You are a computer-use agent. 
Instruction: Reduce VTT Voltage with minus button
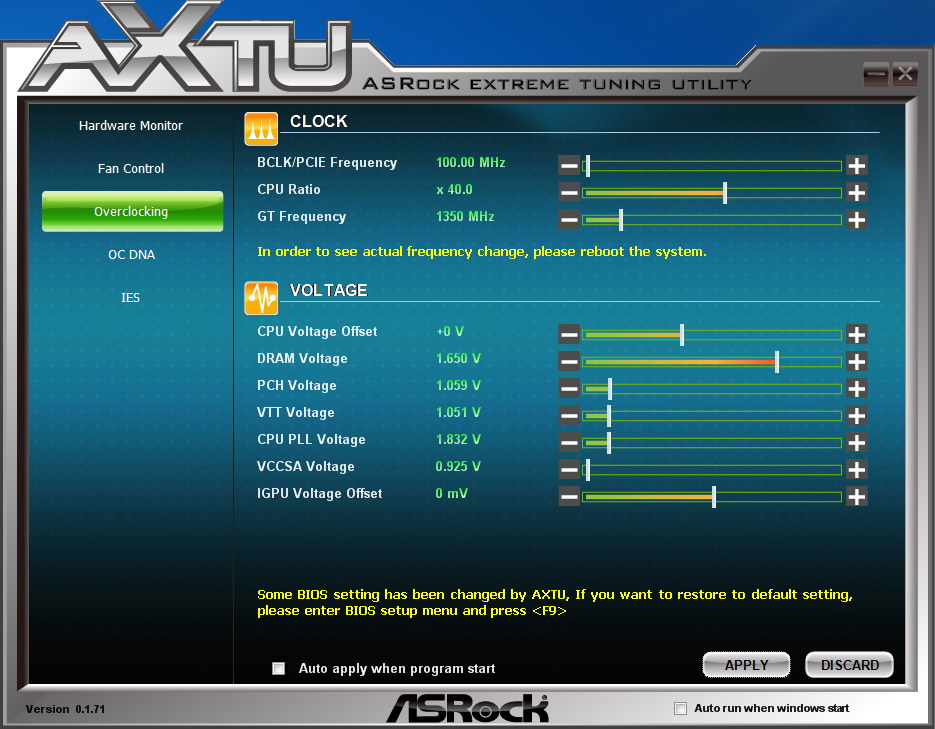[x=569, y=415]
